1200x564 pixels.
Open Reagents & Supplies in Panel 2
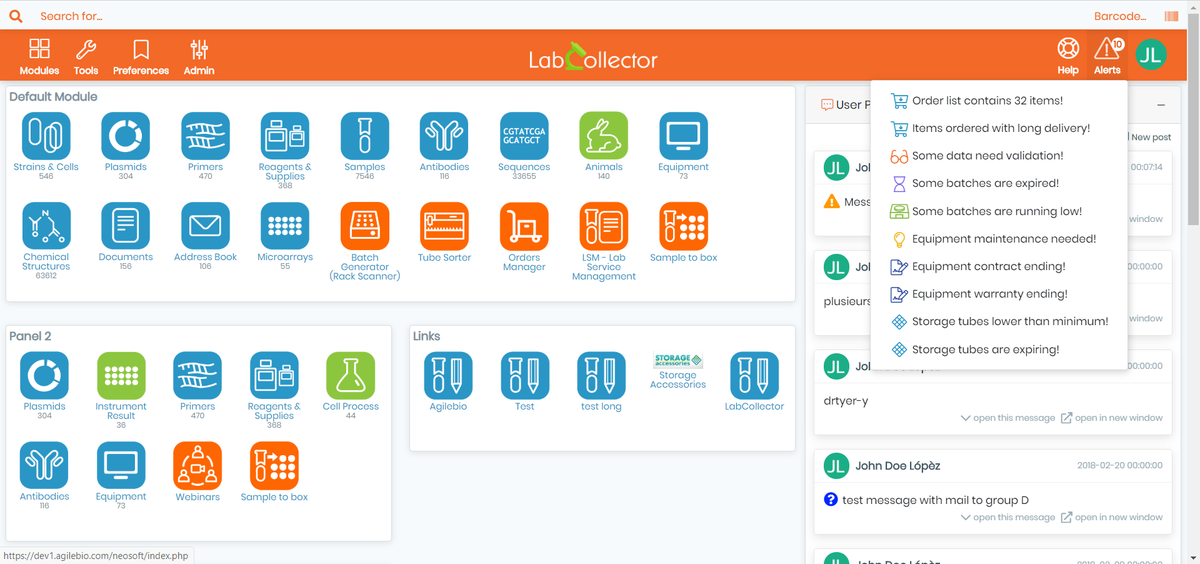coord(274,376)
